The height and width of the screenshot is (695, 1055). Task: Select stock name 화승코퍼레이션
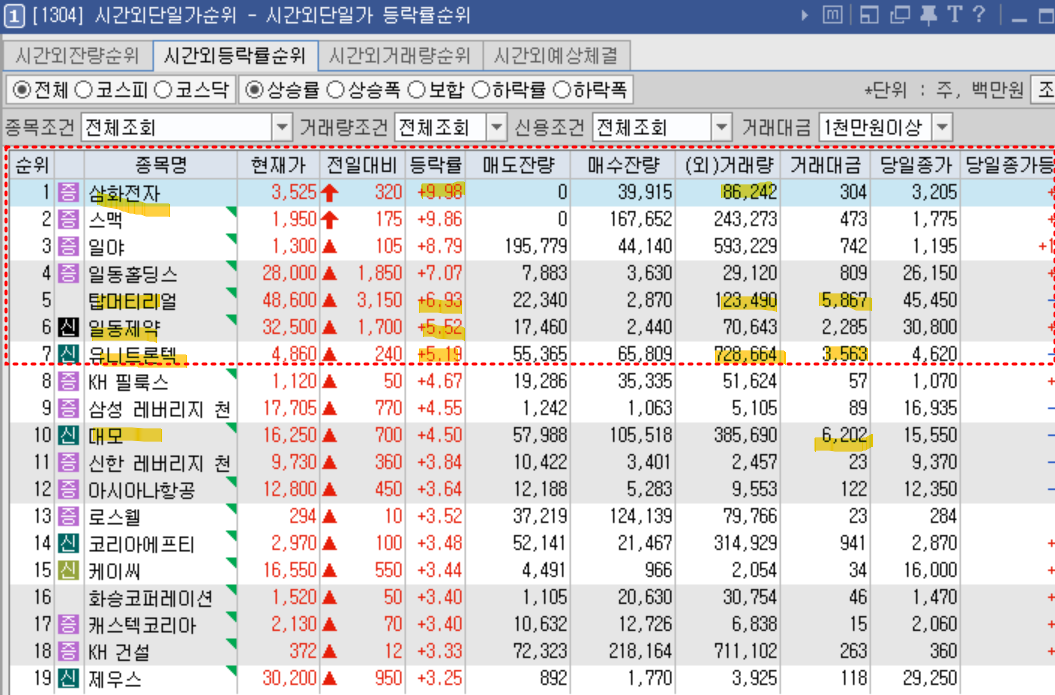point(151,597)
